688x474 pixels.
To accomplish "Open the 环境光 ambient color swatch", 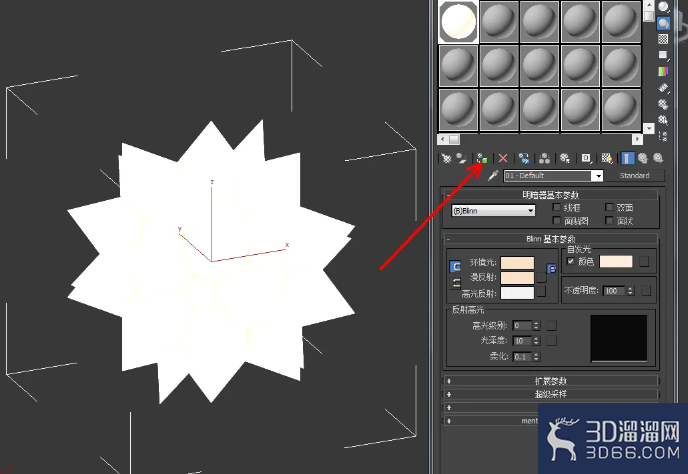I will tap(517, 262).
